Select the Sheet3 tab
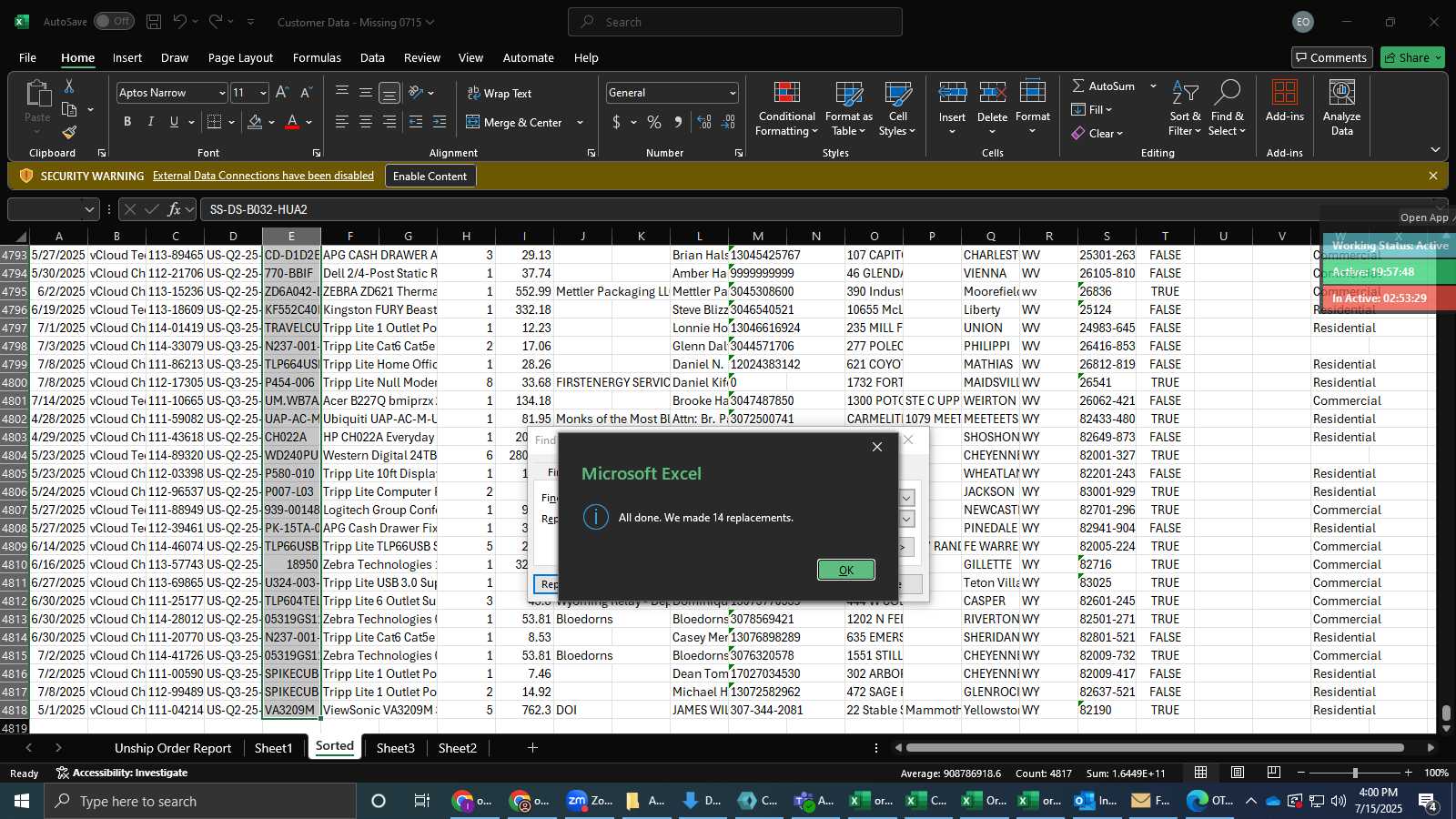 (396, 748)
